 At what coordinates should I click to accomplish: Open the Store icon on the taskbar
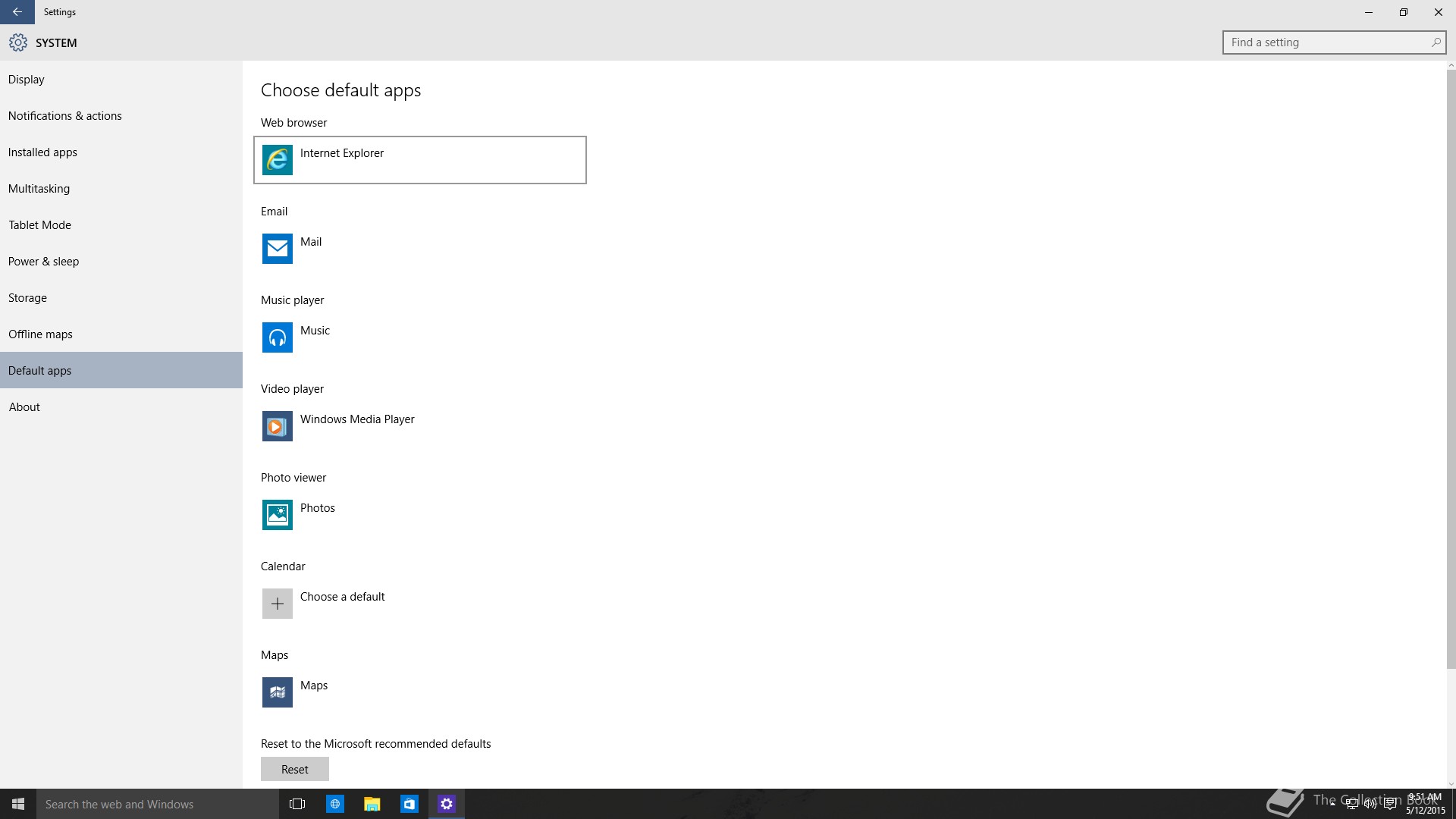409,804
